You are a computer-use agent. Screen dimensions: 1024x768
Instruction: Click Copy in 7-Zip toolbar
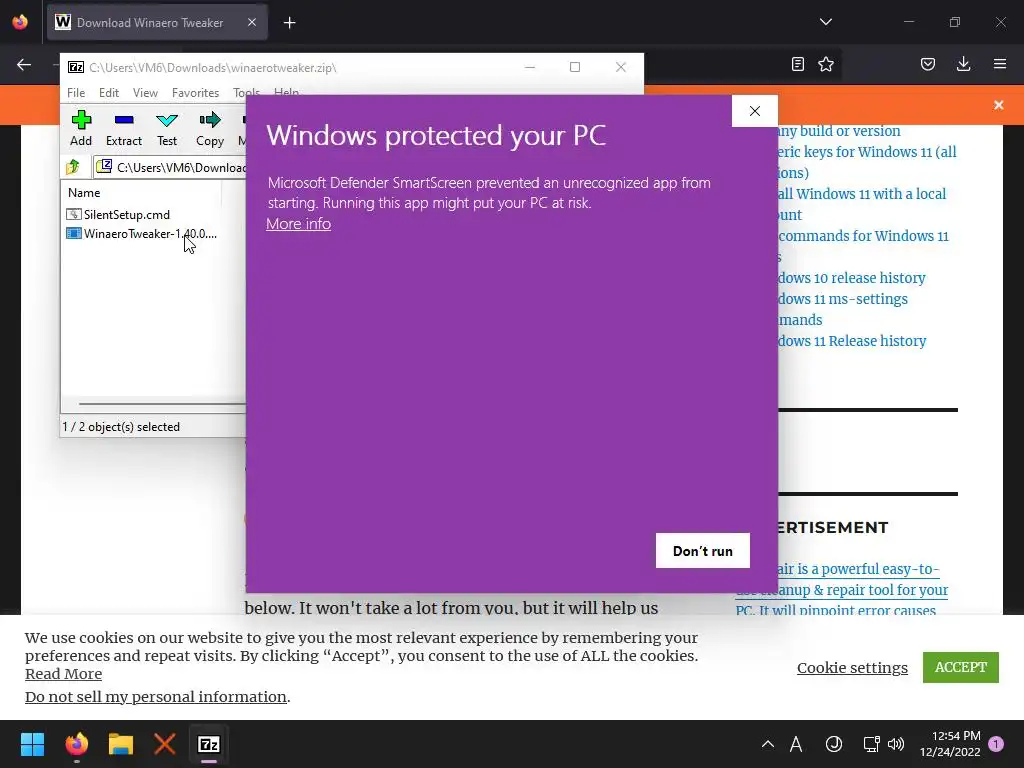(x=210, y=129)
